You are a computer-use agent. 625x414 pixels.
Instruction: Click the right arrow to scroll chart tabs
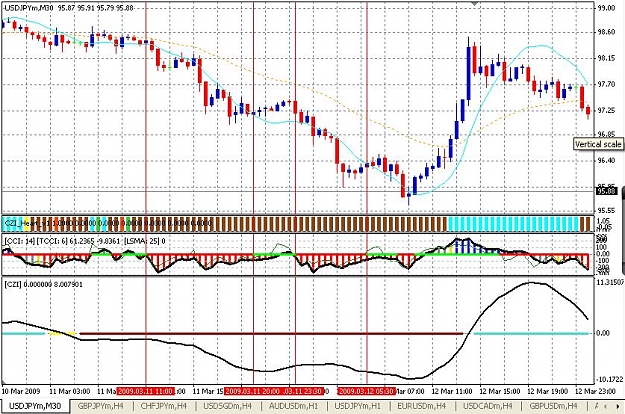(x=617, y=406)
